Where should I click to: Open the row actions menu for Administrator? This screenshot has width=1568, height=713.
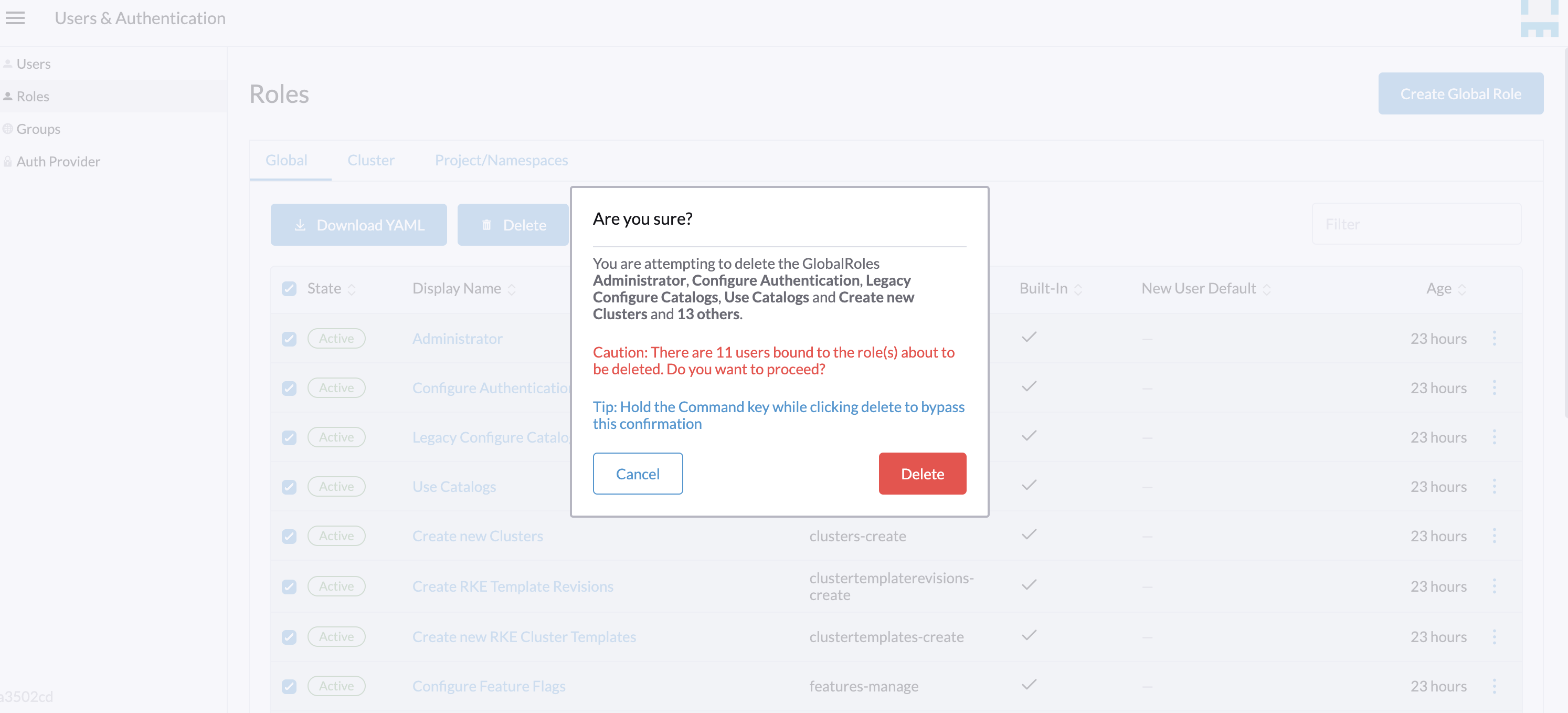(x=1496, y=339)
